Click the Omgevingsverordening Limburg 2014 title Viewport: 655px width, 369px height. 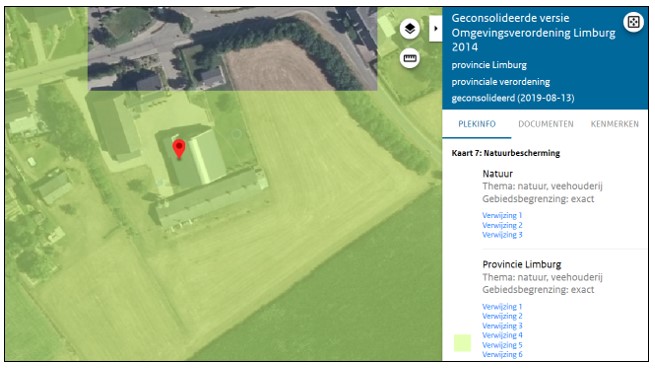click(x=533, y=33)
